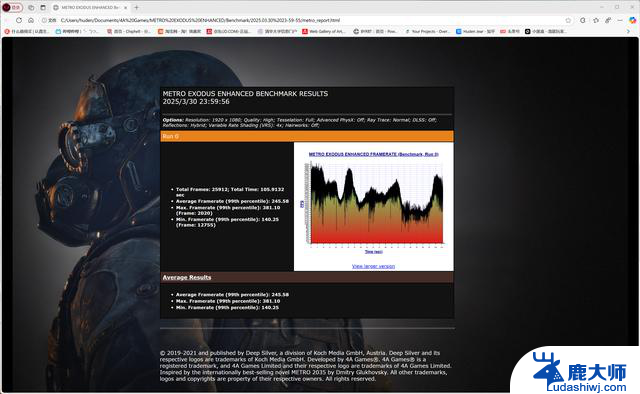Viewport: 640px width, 394px height.
Task: Open the Huden Jear Zhihu bookmark
Action: click(476, 31)
